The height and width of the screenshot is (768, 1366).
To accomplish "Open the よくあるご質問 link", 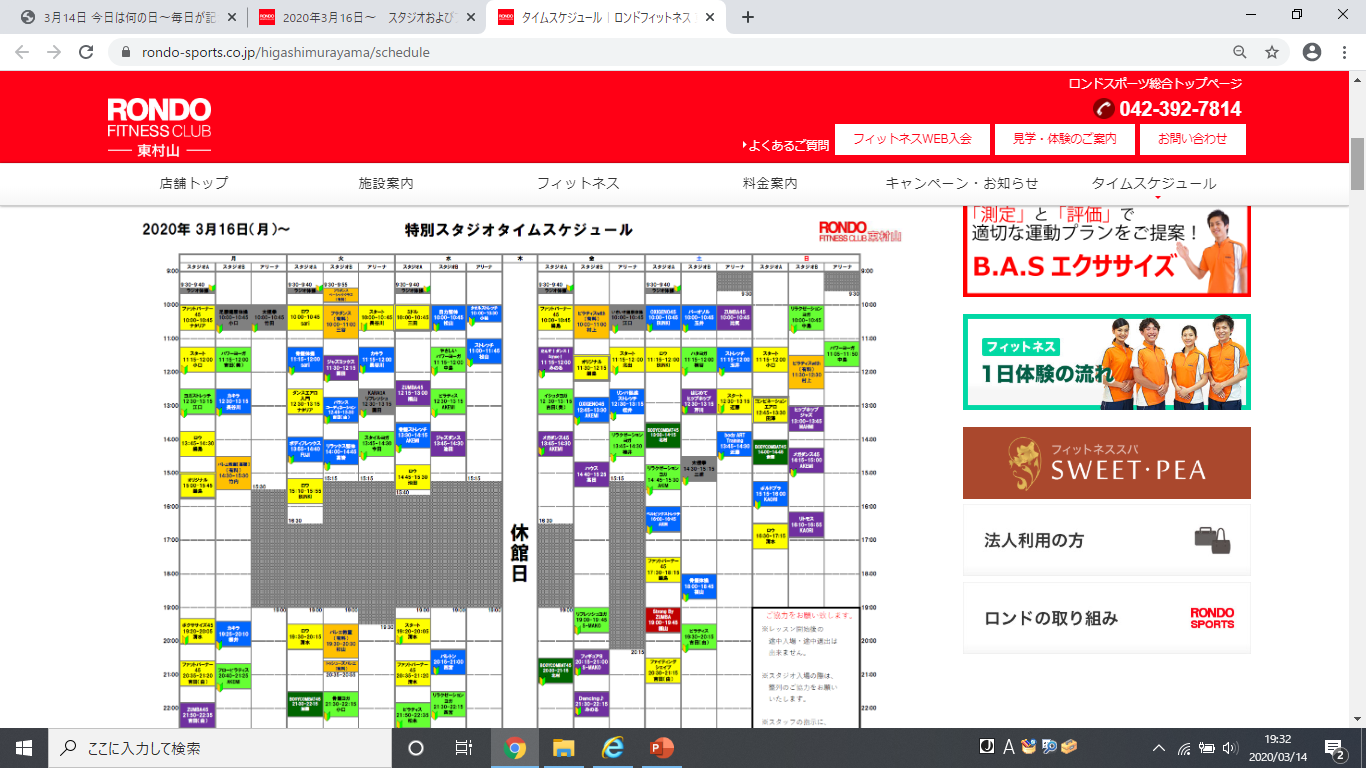I will pyautogui.click(x=788, y=145).
